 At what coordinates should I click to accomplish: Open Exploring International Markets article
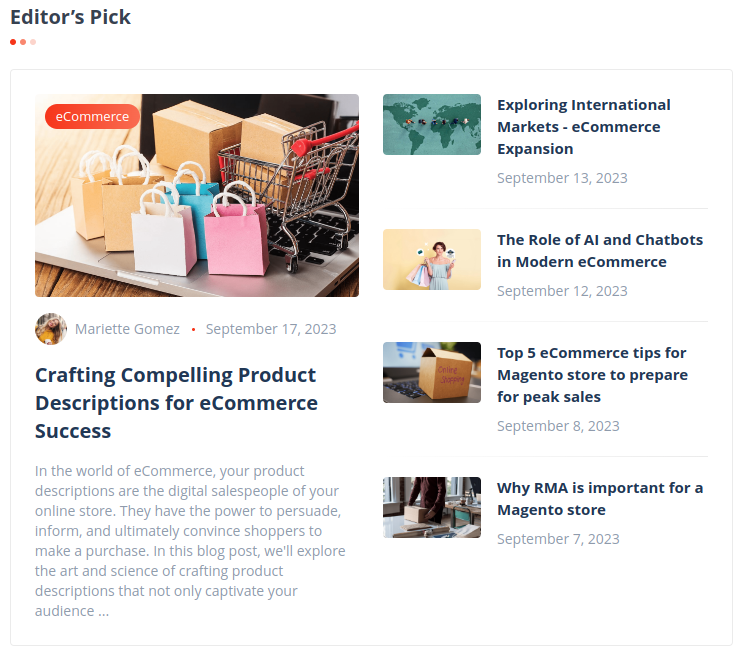pos(584,127)
